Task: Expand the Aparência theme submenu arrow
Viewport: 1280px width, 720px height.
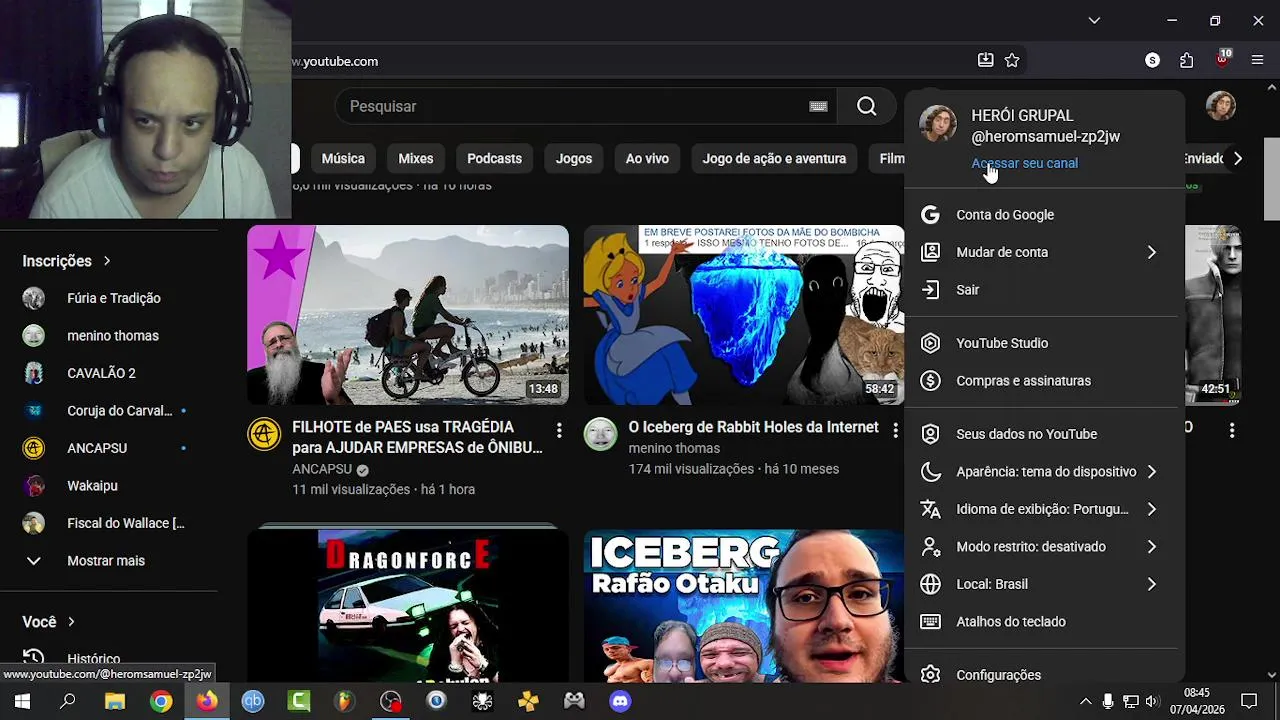Action: pos(1151,472)
